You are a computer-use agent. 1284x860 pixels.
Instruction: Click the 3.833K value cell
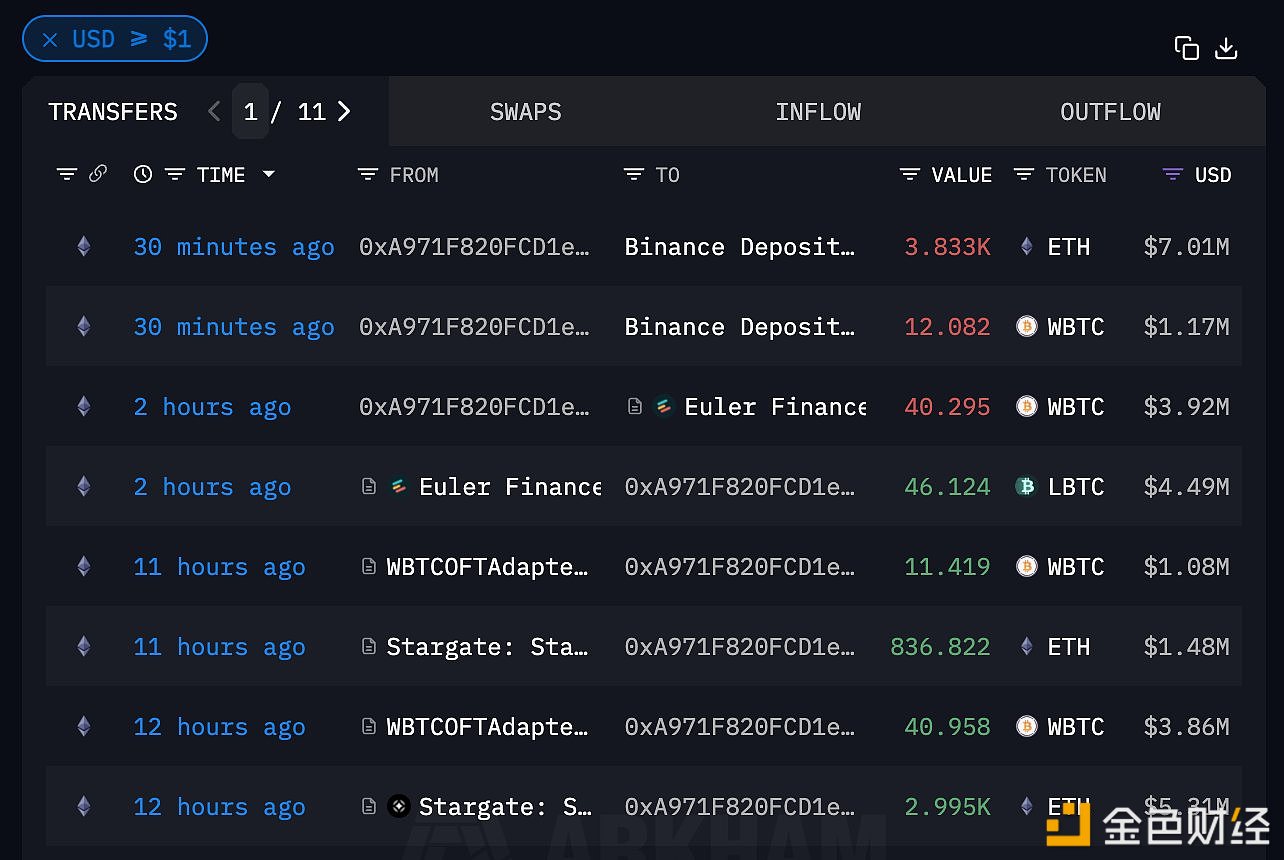coord(947,247)
